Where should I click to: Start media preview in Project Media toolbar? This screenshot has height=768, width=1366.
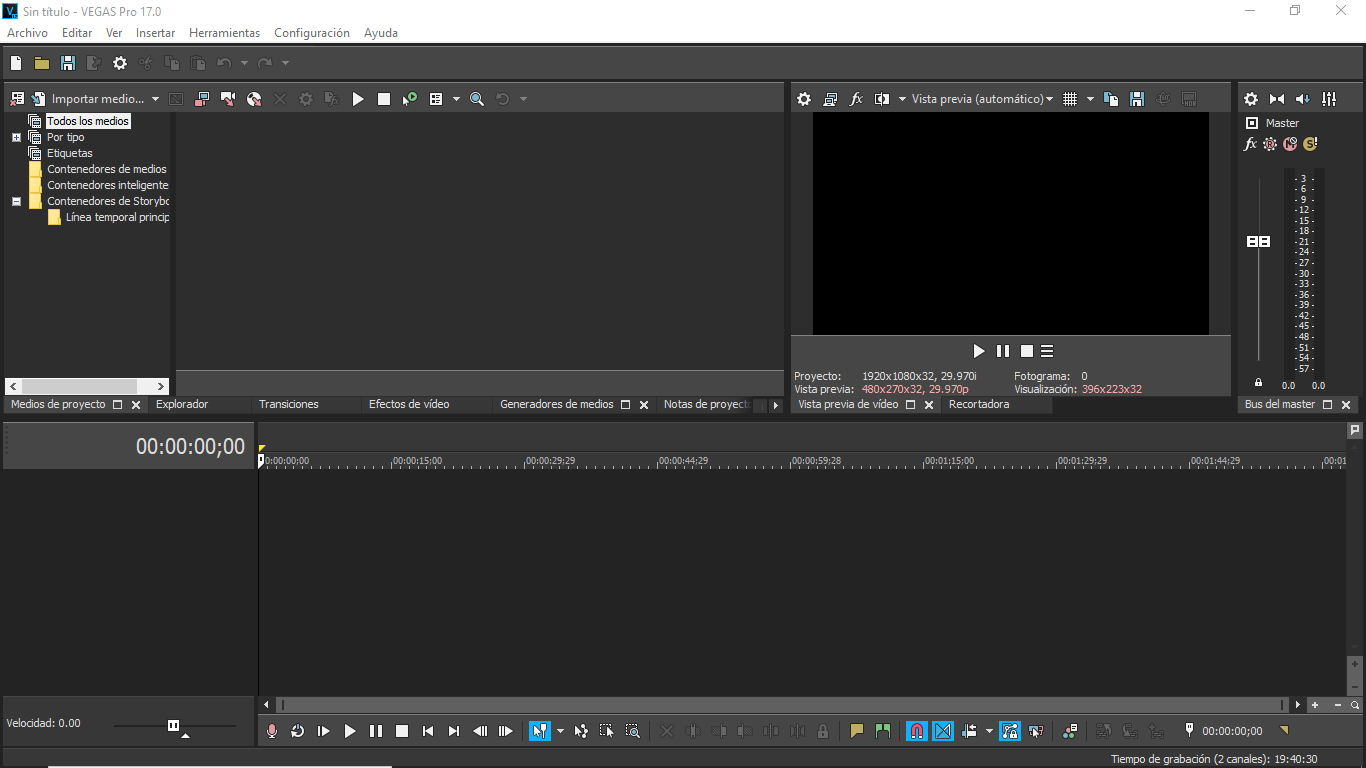tap(358, 99)
